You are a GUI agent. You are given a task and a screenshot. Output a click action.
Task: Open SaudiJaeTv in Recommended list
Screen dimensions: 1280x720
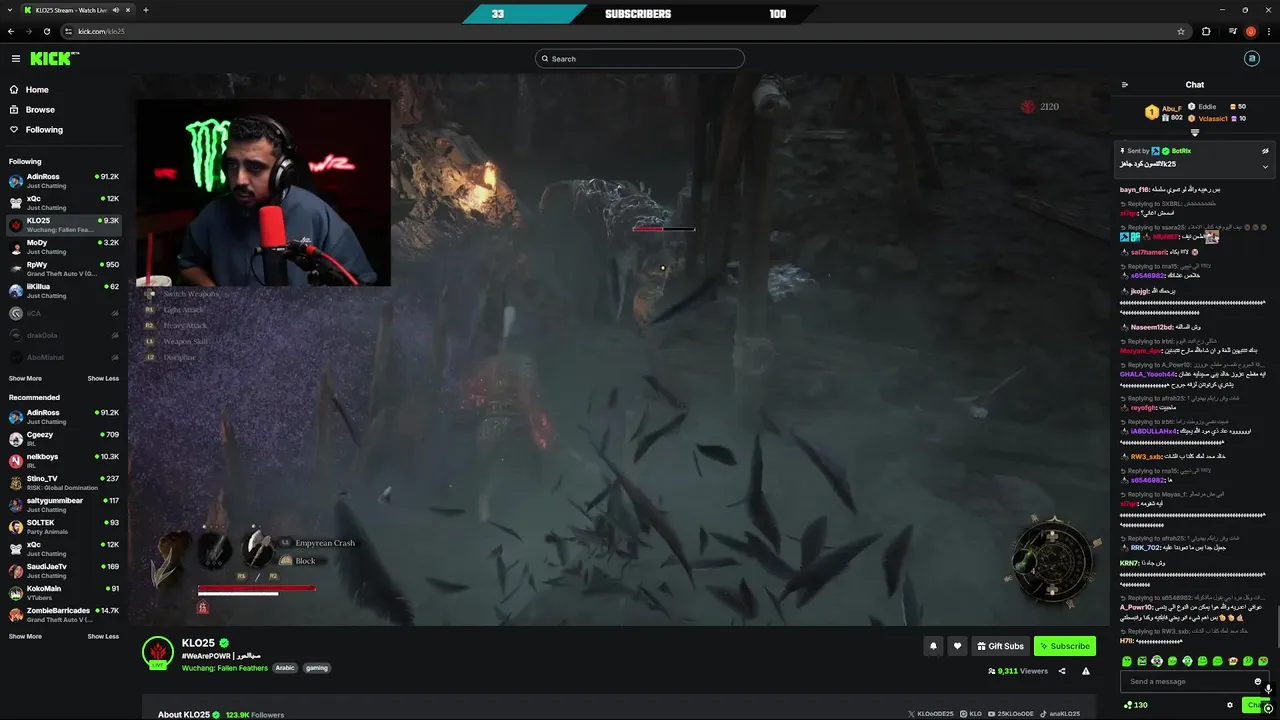[x=64, y=571]
